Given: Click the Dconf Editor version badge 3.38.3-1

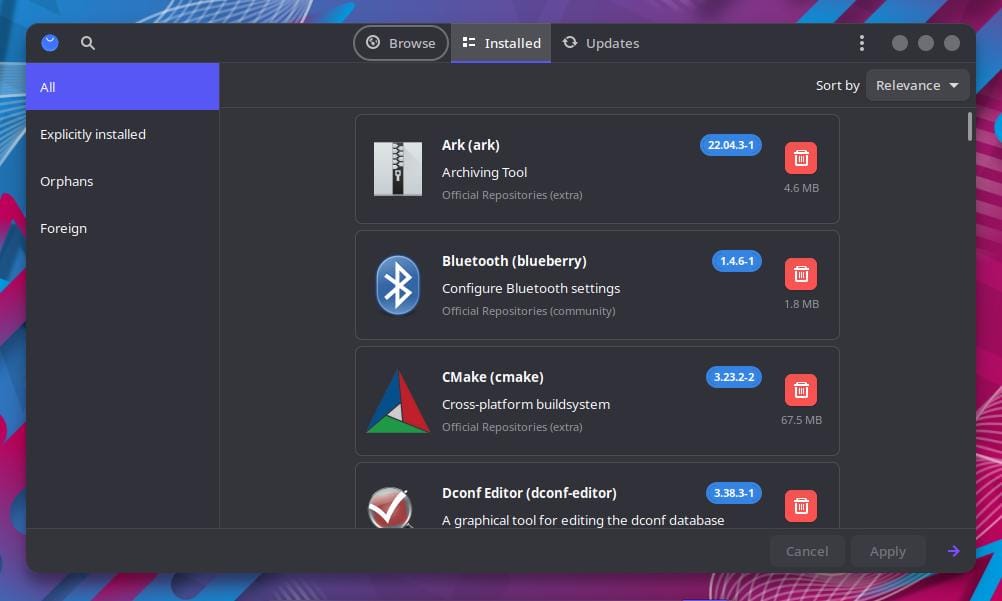Looking at the screenshot, I should point(734,493).
